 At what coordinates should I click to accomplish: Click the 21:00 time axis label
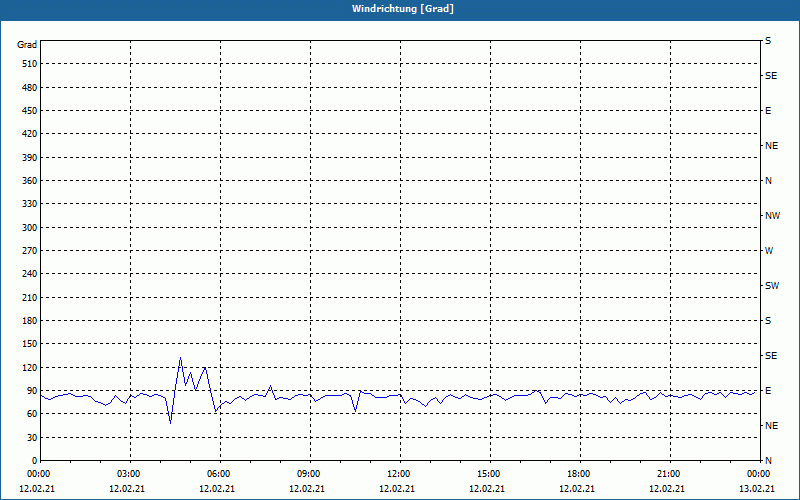[x=668, y=473]
